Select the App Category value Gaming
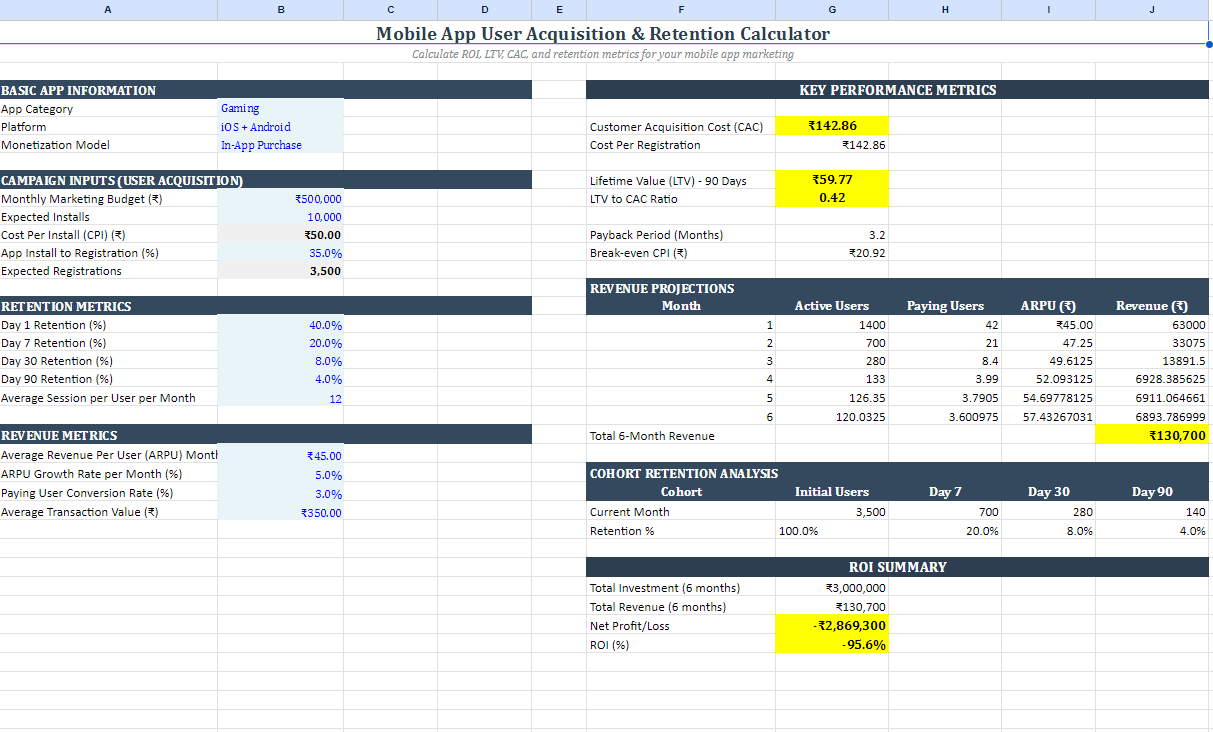Image resolution: width=1213 pixels, height=732 pixels. (280, 108)
